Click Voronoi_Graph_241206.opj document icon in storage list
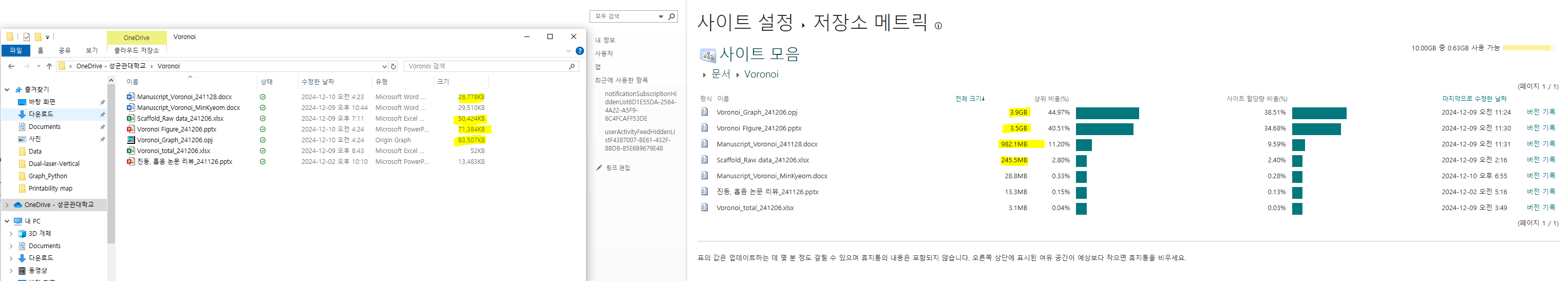Screen dimensions: 1568x281 (x=704, y=112)
